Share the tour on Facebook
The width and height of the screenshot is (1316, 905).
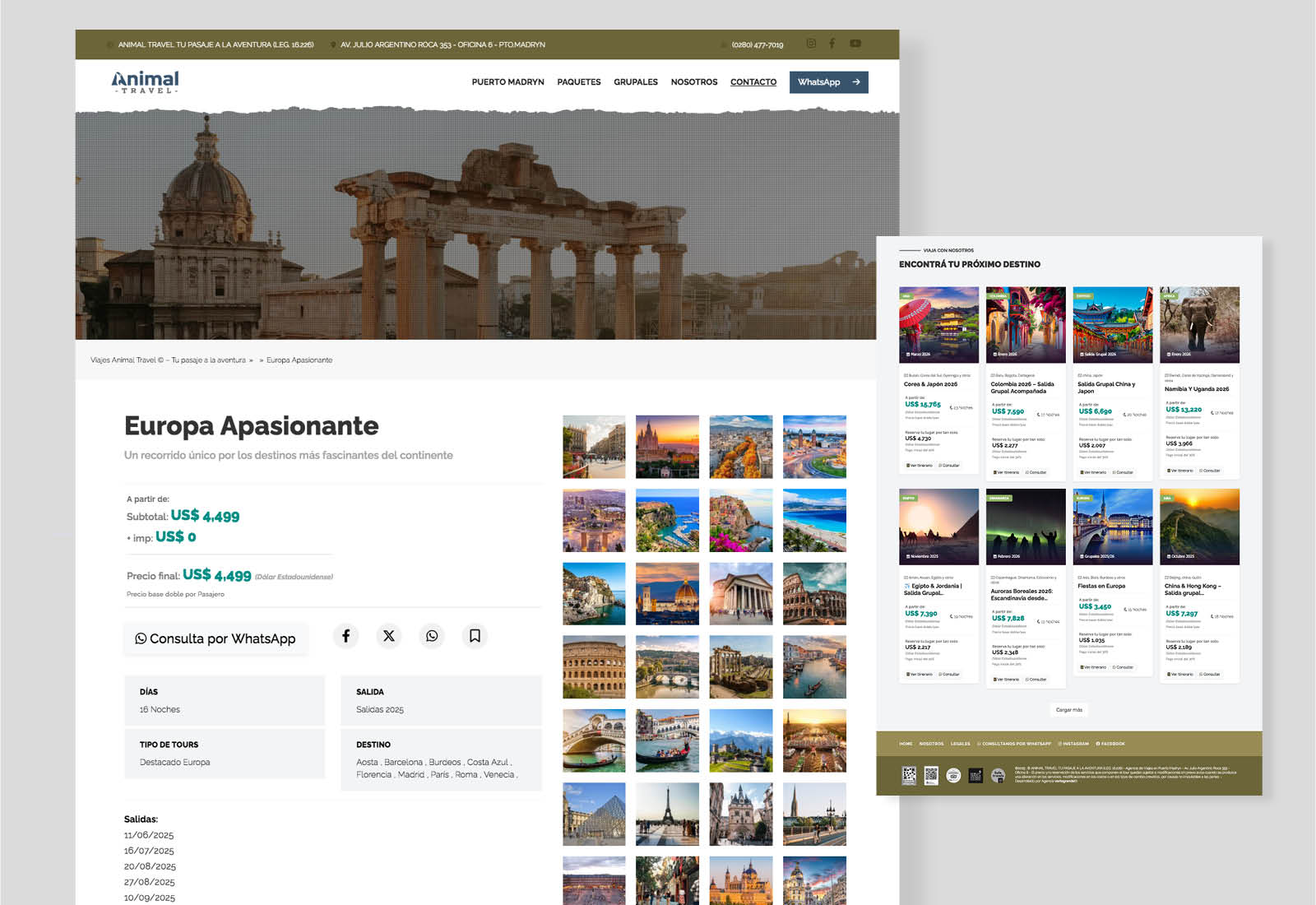pyautogui.click(x=346, y=636)
